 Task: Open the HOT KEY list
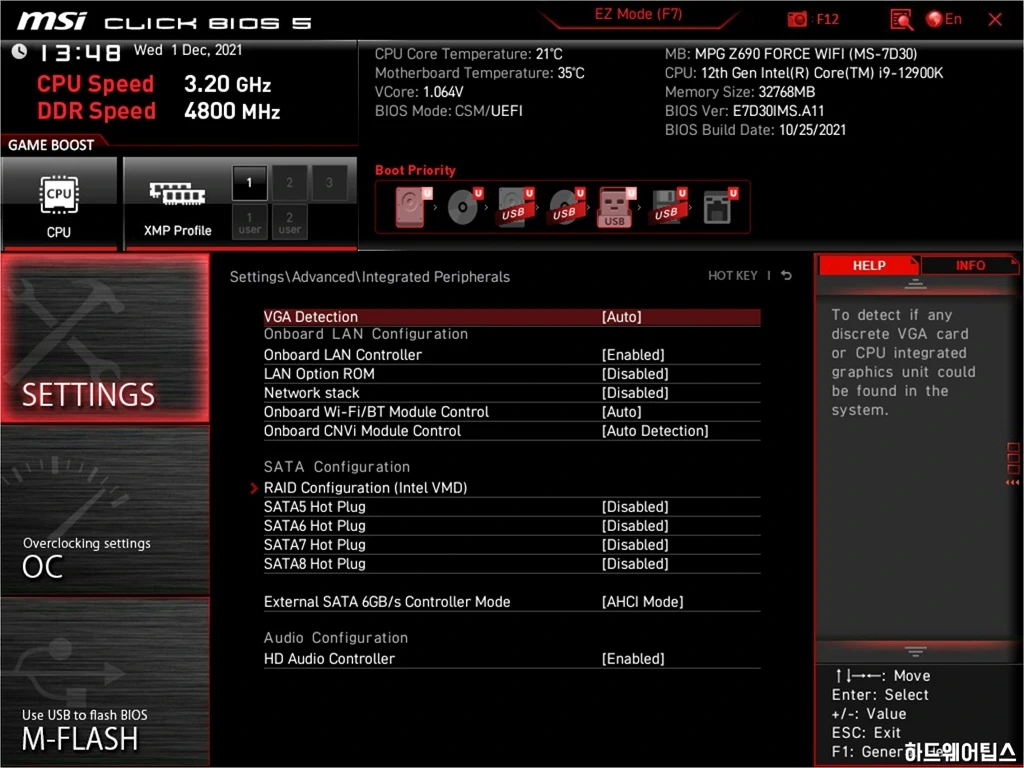point(733,276)
